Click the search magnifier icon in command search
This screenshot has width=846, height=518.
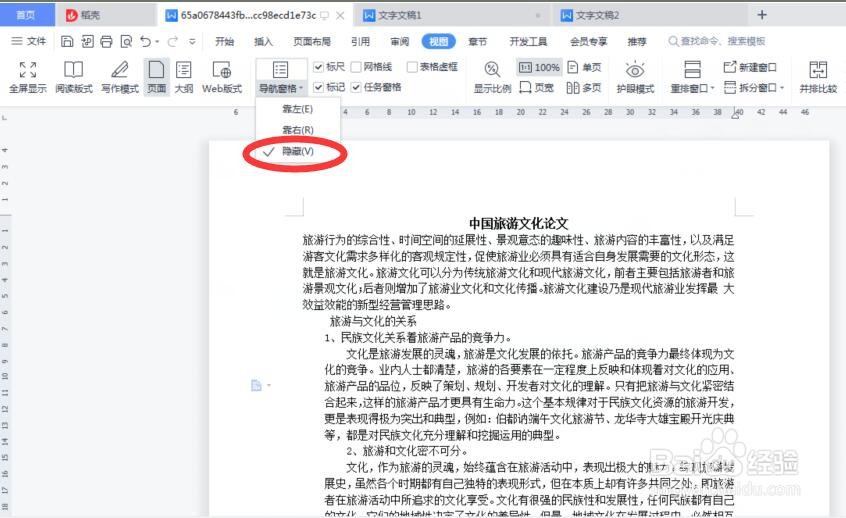(x=673, y=41)
